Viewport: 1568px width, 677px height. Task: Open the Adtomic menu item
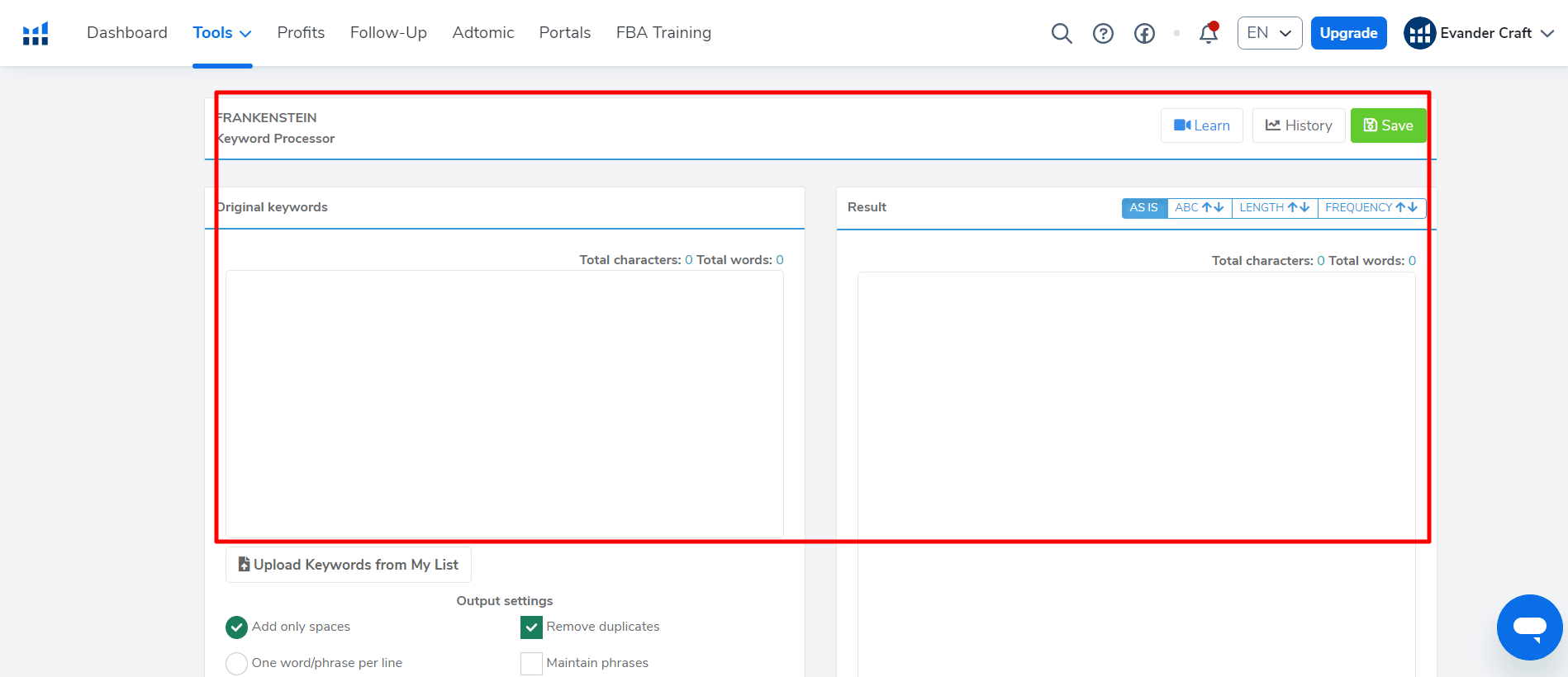click(x=483, y=33)
